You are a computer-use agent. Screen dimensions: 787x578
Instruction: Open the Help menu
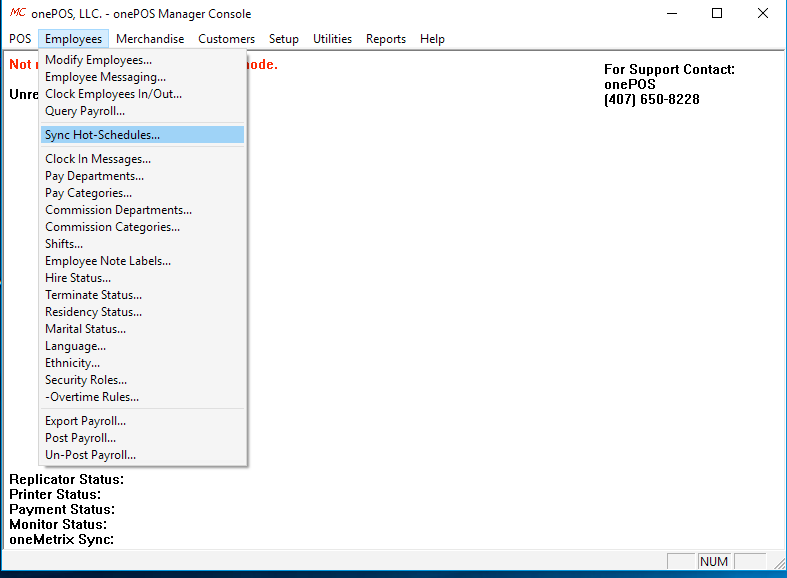[432, 39]
